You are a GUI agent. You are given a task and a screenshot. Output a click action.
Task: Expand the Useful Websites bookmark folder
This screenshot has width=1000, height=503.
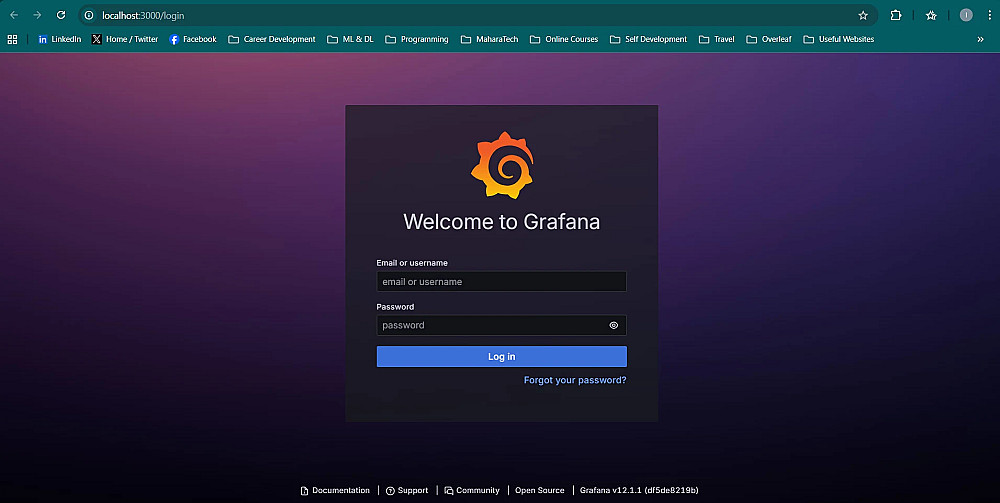[x=838, y=40]
